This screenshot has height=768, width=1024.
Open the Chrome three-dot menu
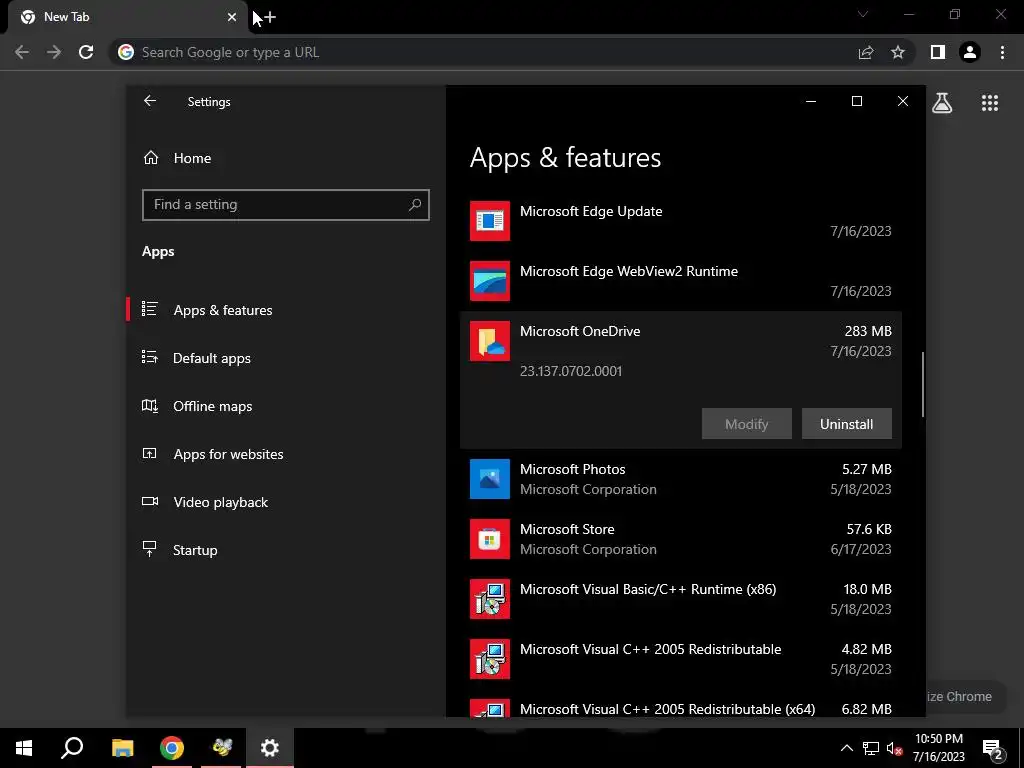1002,52
